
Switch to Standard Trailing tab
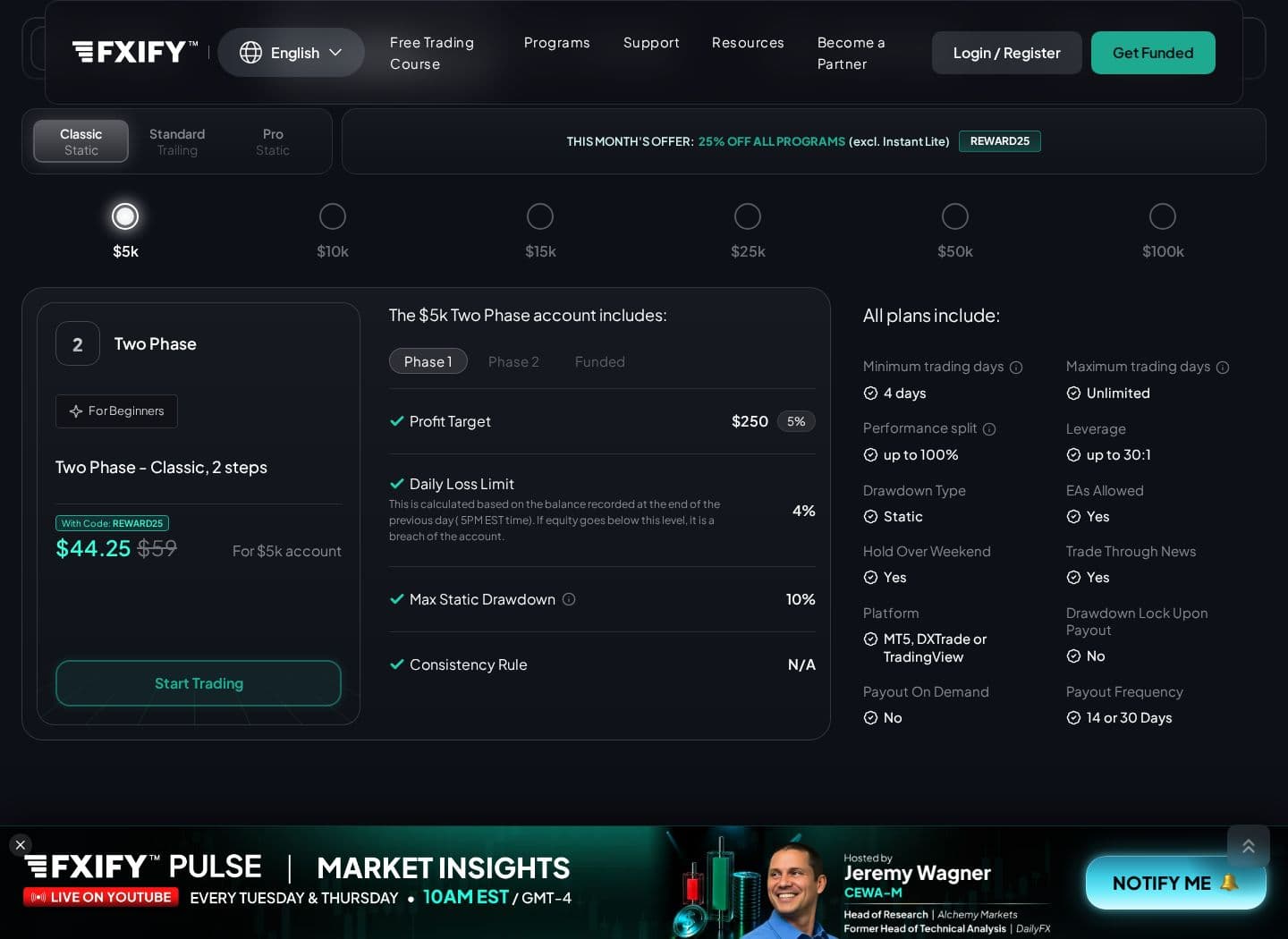click(177, 142)
